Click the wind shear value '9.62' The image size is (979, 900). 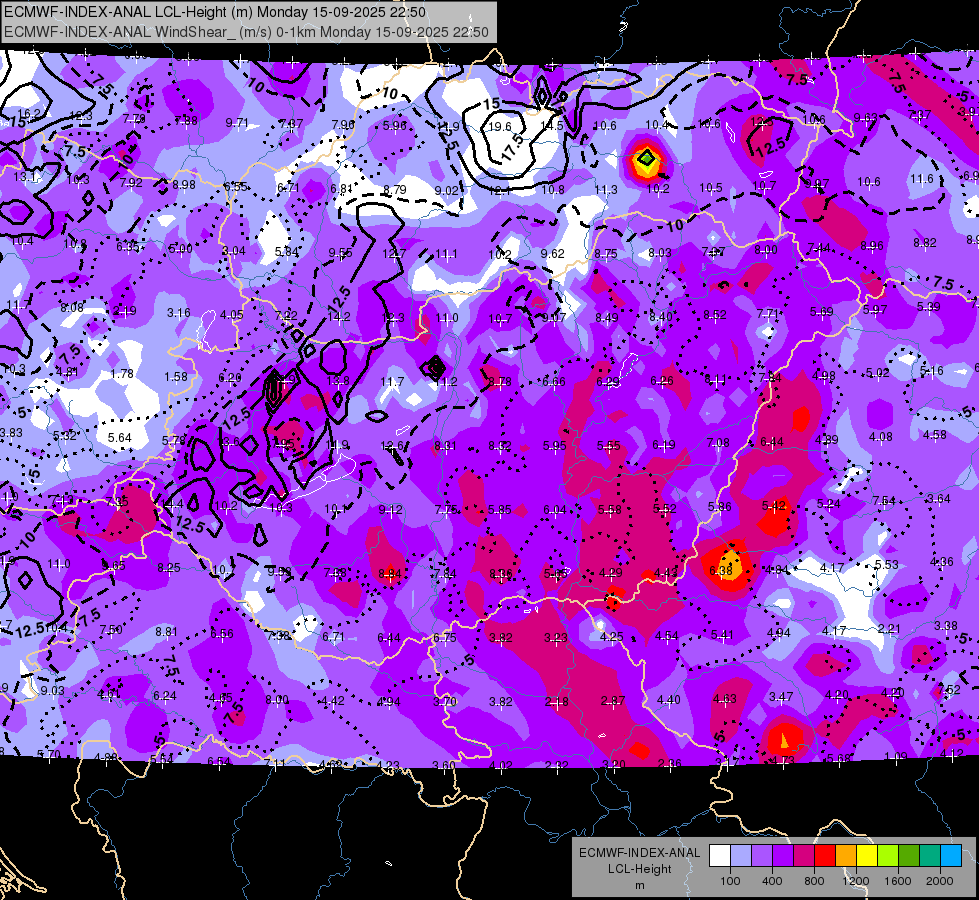(552, 253)
